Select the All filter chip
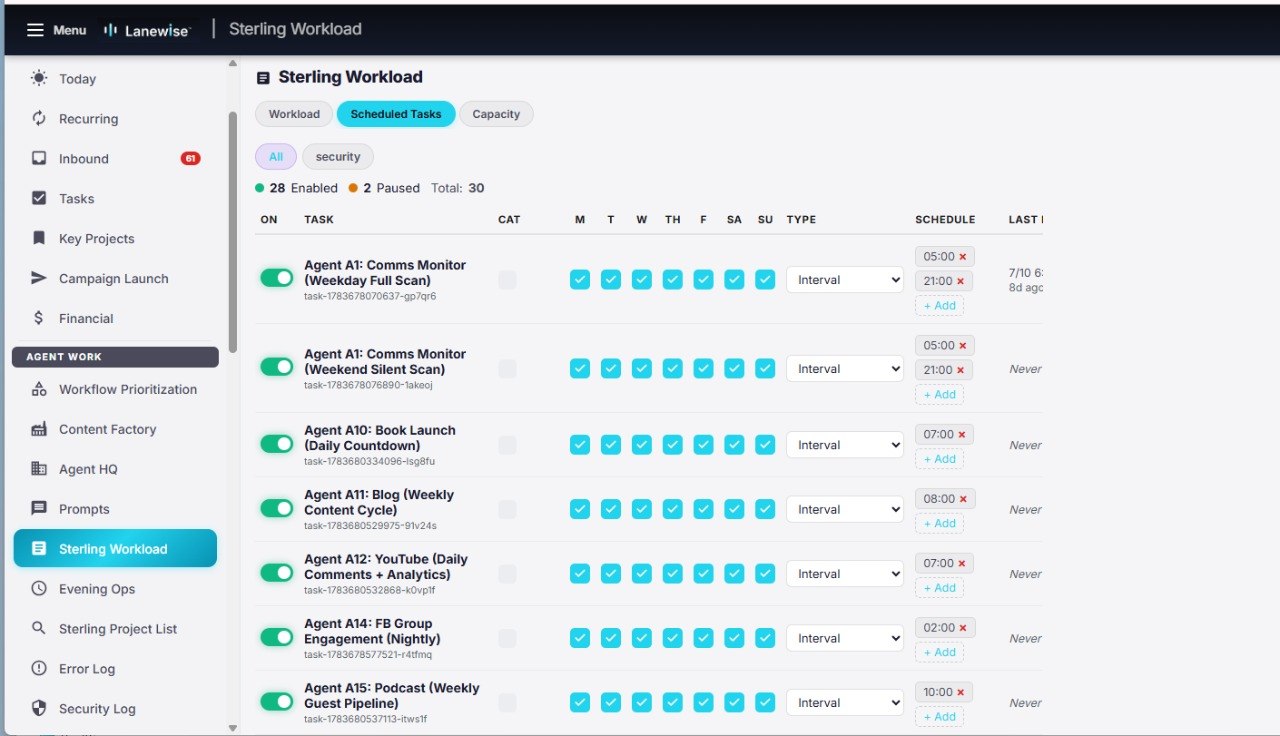This screenshot has height=736, width=1280. (x=276, y=157)
